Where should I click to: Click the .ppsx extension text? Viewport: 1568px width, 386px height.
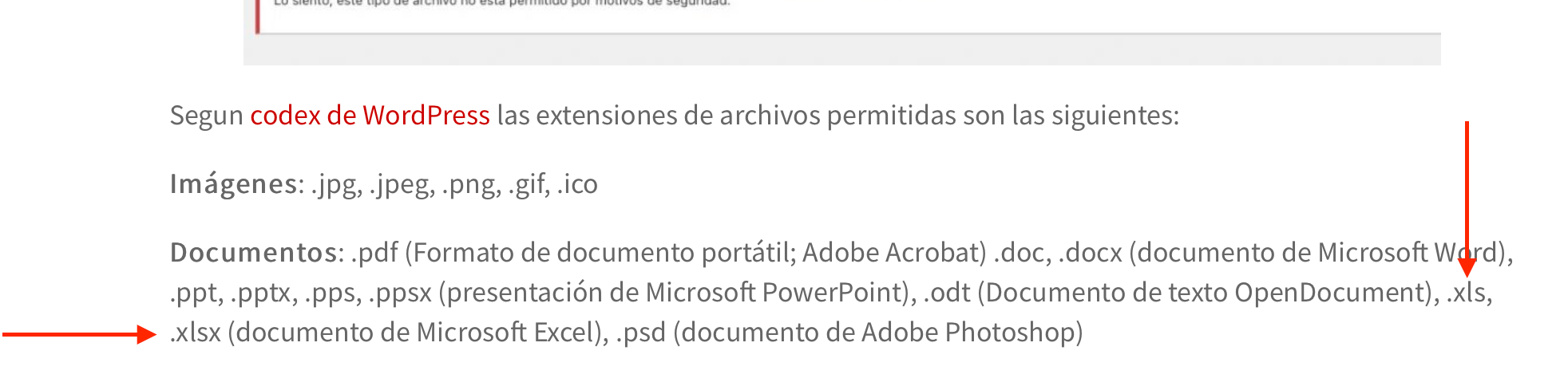[400, 293]
